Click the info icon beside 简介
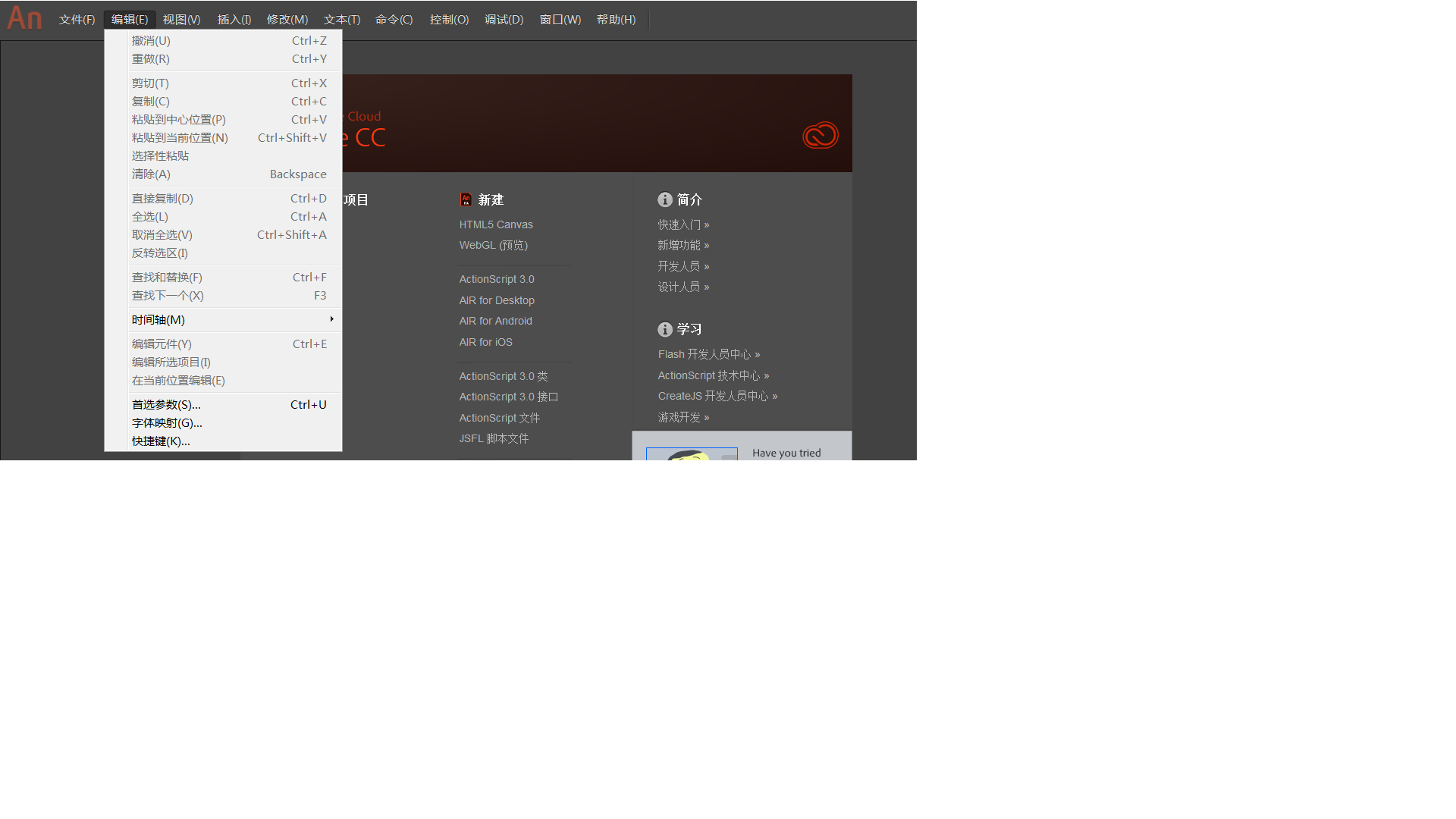Viewport: 1456px width, 819px height. (x=665, y=199)
